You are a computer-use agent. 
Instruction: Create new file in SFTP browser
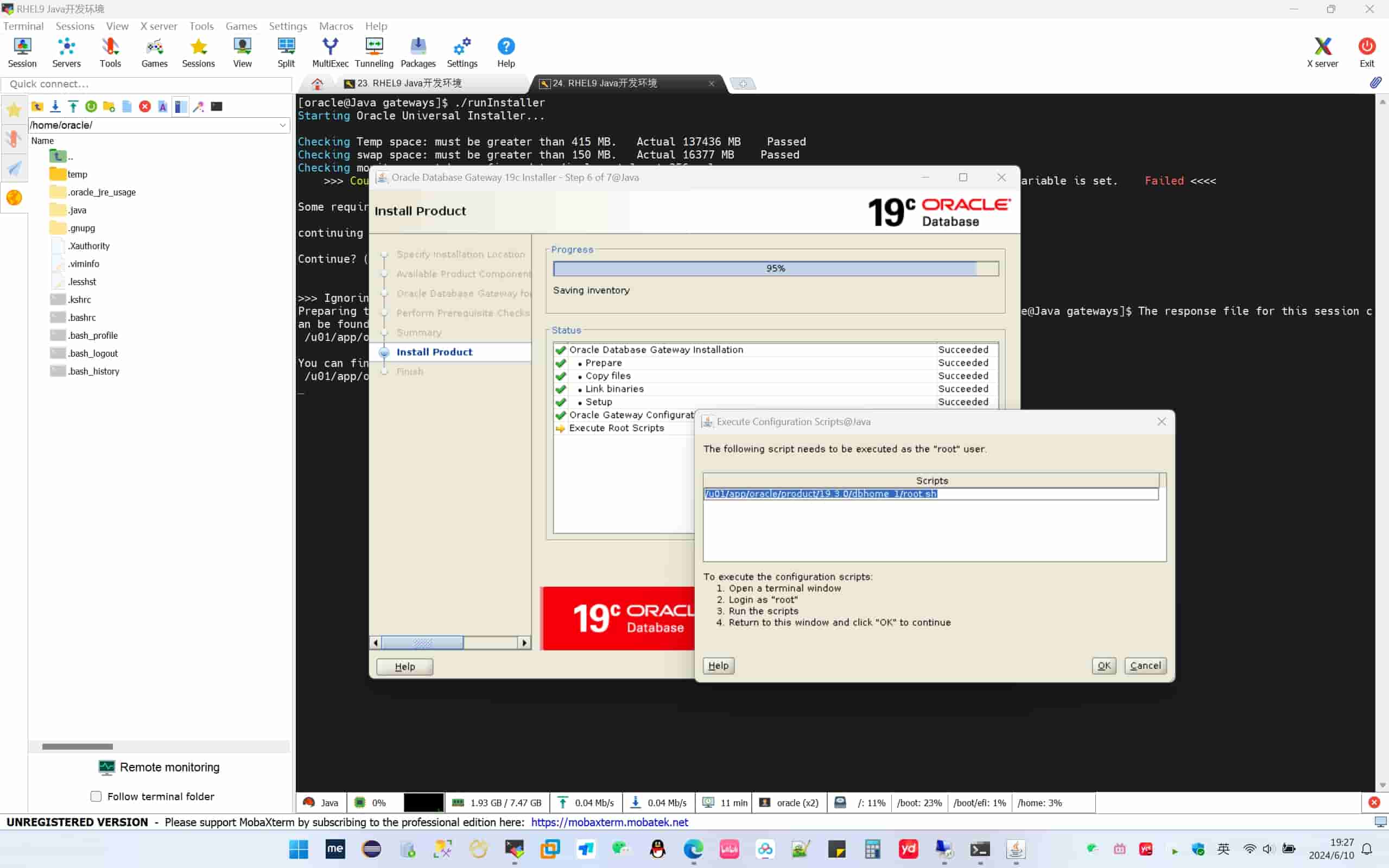[x=127, y=106]
